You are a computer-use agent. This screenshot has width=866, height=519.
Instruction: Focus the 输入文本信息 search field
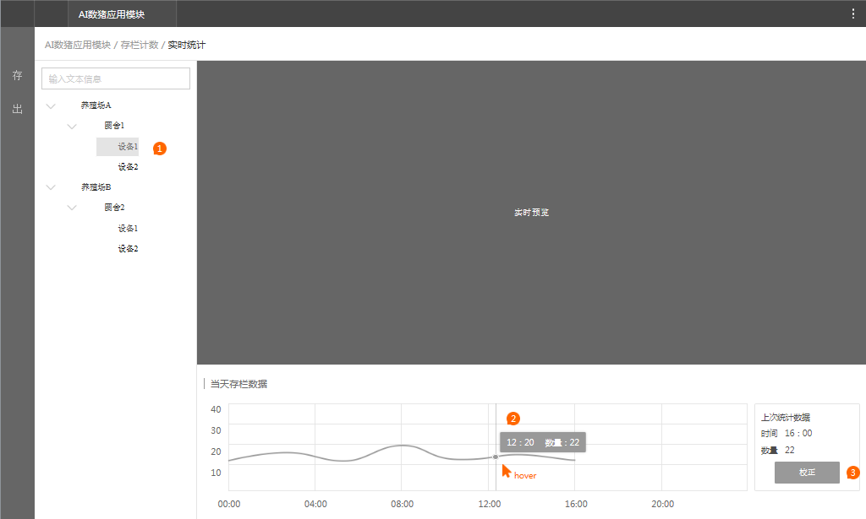[x=116, y=79]
